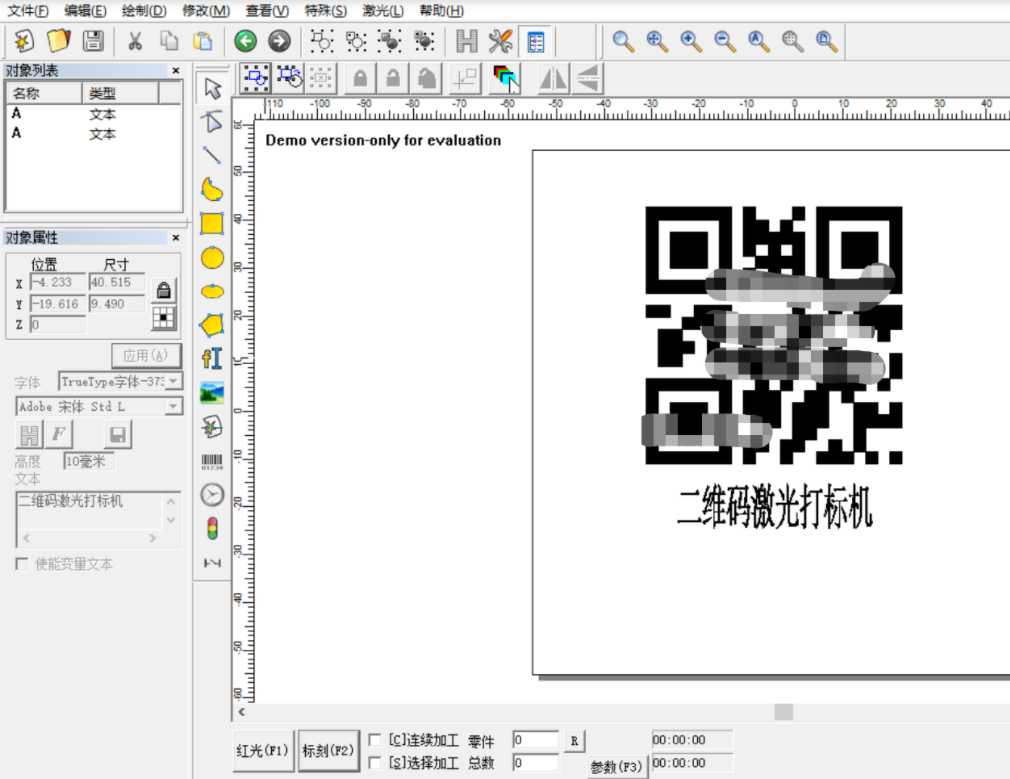Click the invert selection icon

click(290, 79)
